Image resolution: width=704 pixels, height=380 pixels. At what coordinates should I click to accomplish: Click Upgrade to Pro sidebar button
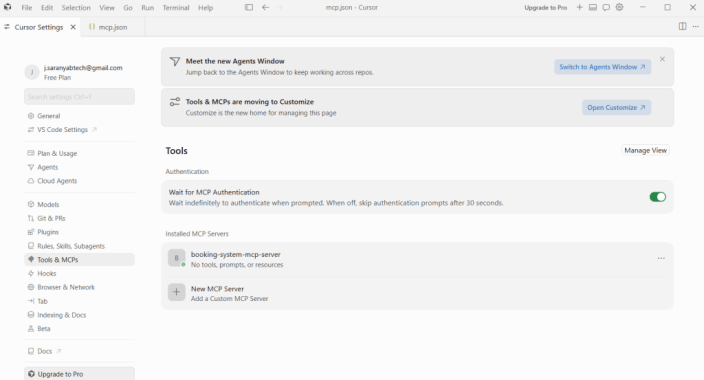[x=79, y=374]
